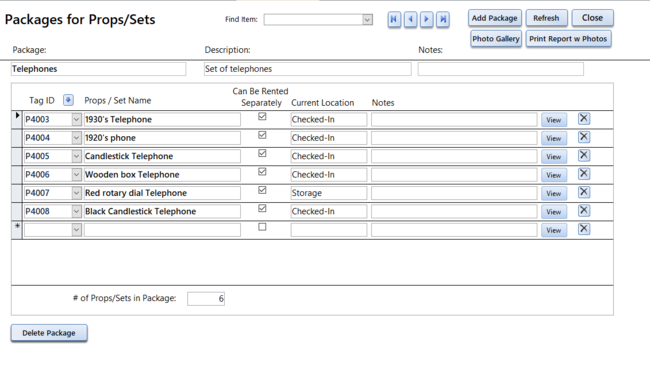Click Delete Package button
This screenshot has width=650, height=366.
[49, 333]
